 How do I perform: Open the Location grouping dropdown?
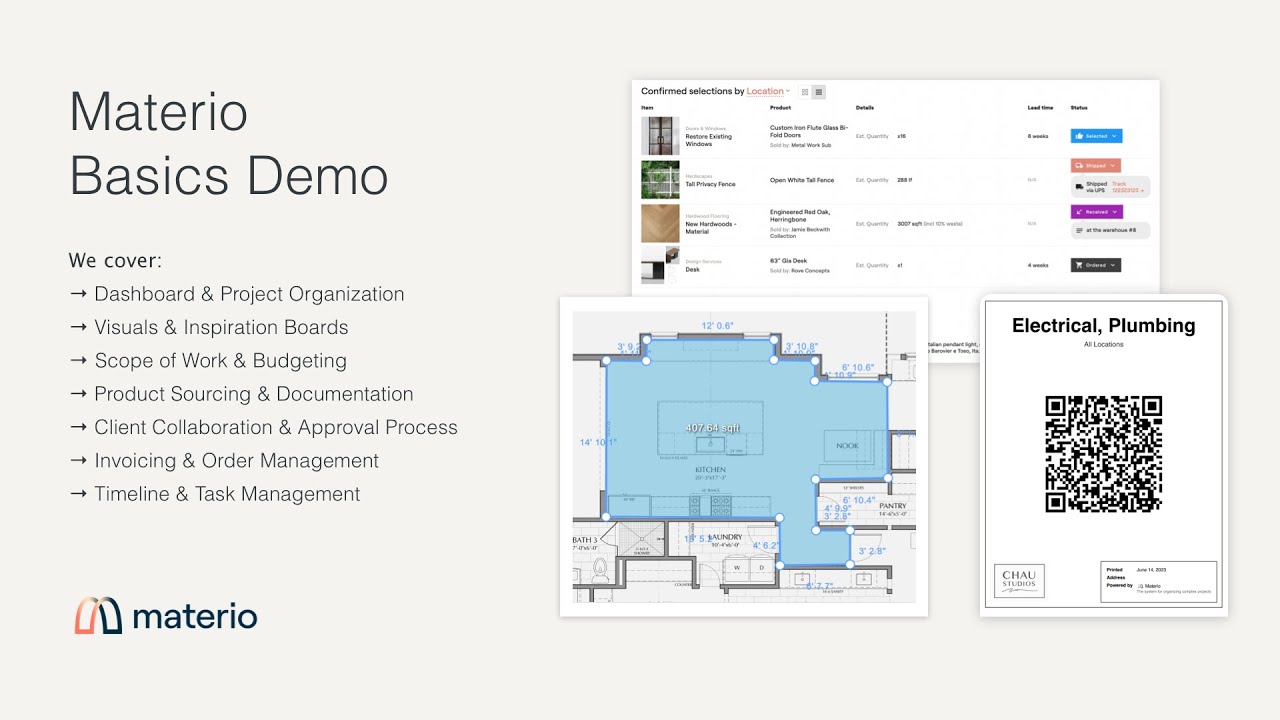768,91
